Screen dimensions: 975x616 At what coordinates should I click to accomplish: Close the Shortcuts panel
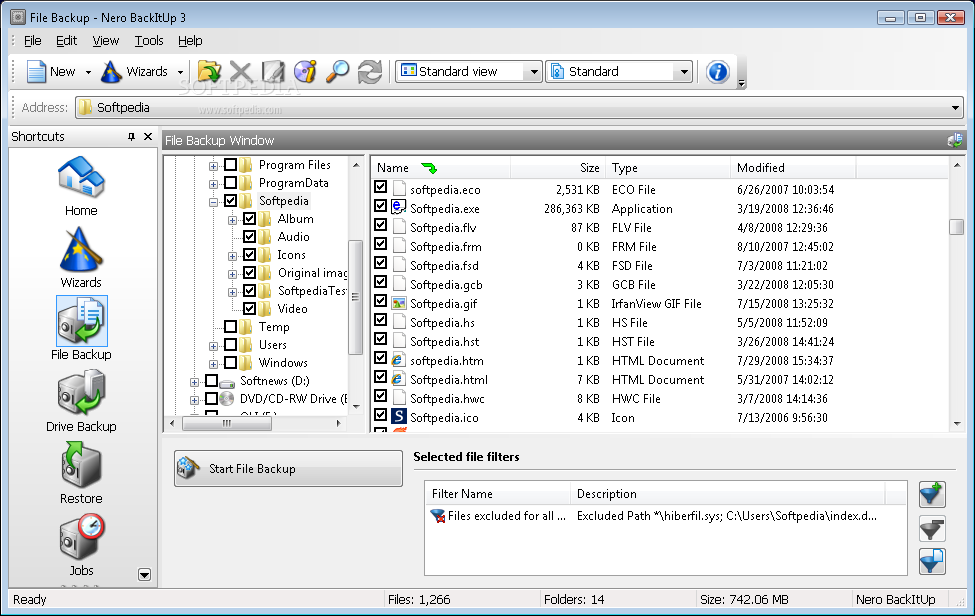coord(147,136)
